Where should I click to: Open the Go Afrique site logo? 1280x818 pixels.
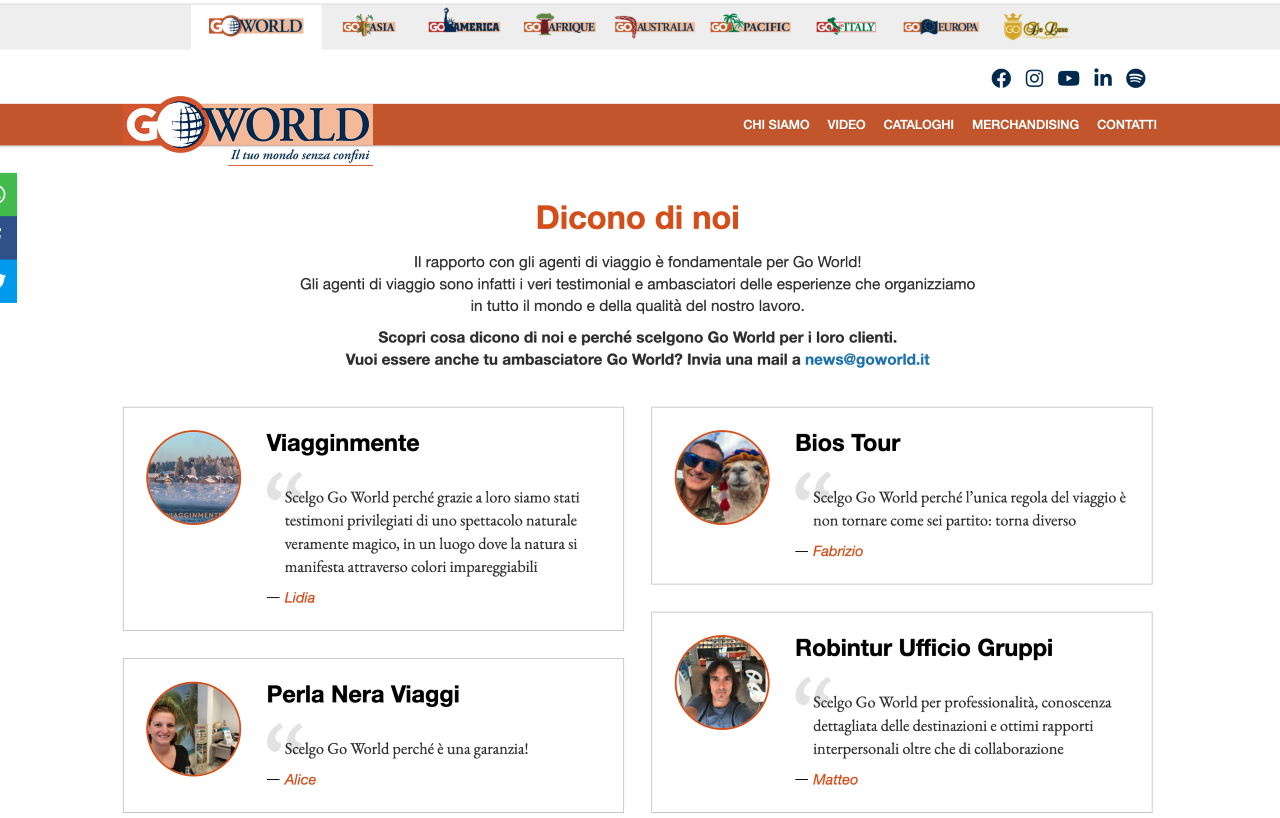tap(559, 27)
